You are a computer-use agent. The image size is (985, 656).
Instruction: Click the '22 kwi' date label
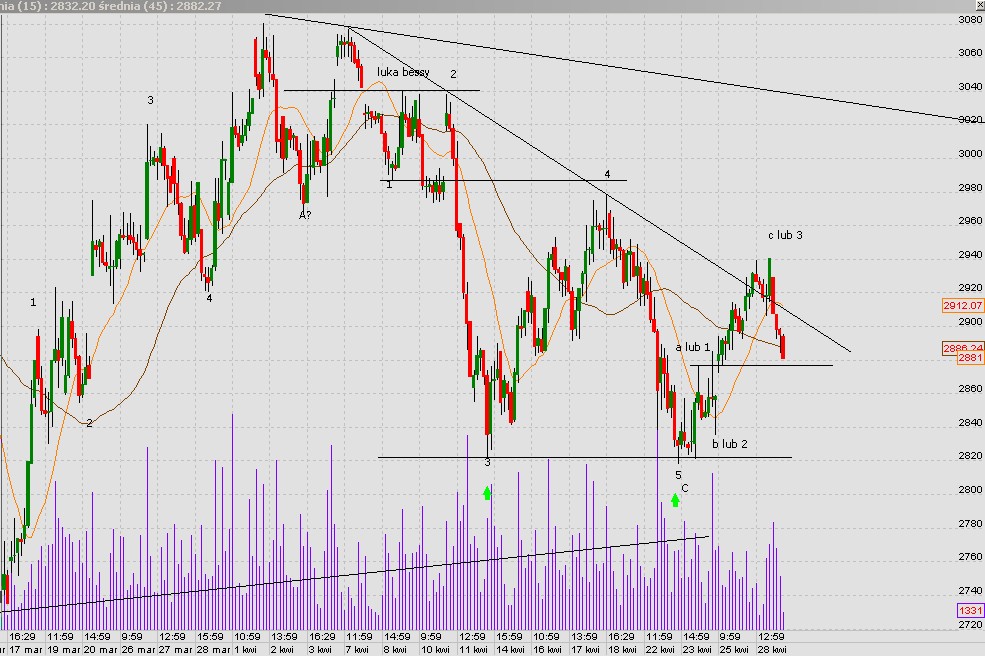point(659,650)
